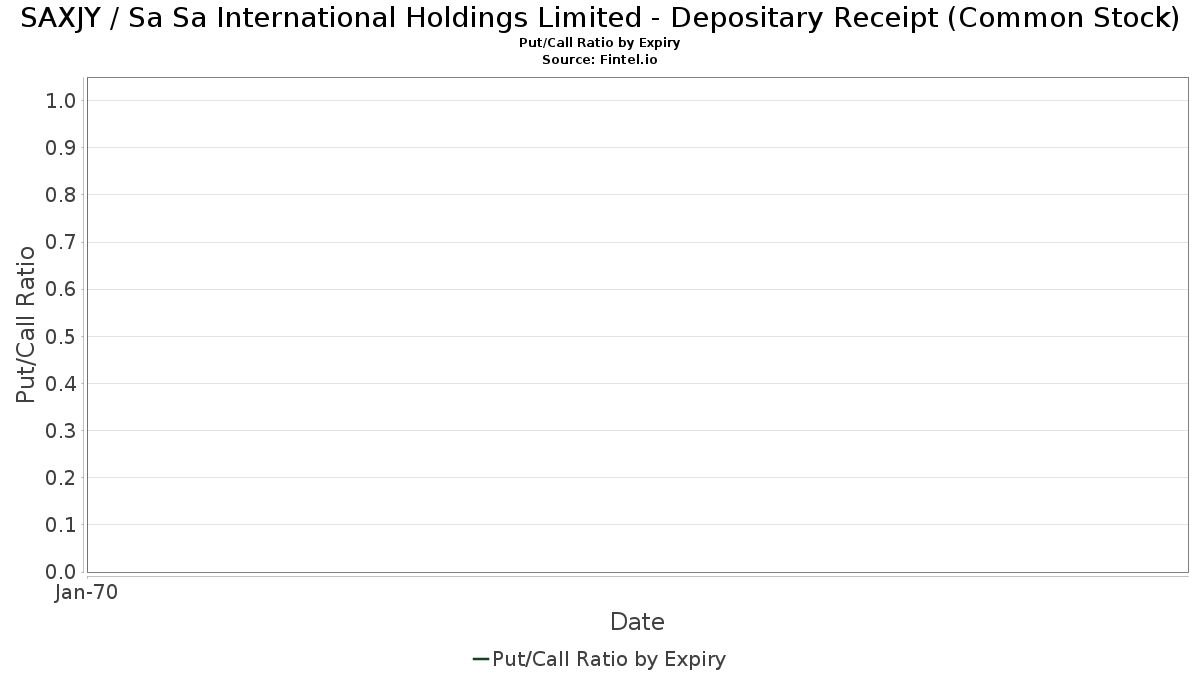The height and width of the screenshot is (675, 1200).
Task: Toggle the Put/Call Ratio by Expiry legend label
Action: tap(609, 659)
